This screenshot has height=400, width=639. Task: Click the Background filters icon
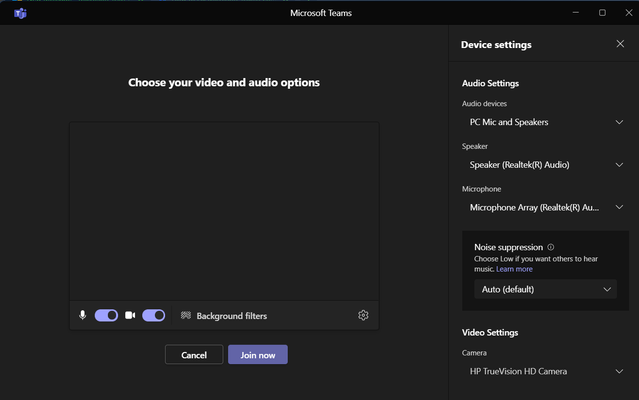(x=186, y=315)
